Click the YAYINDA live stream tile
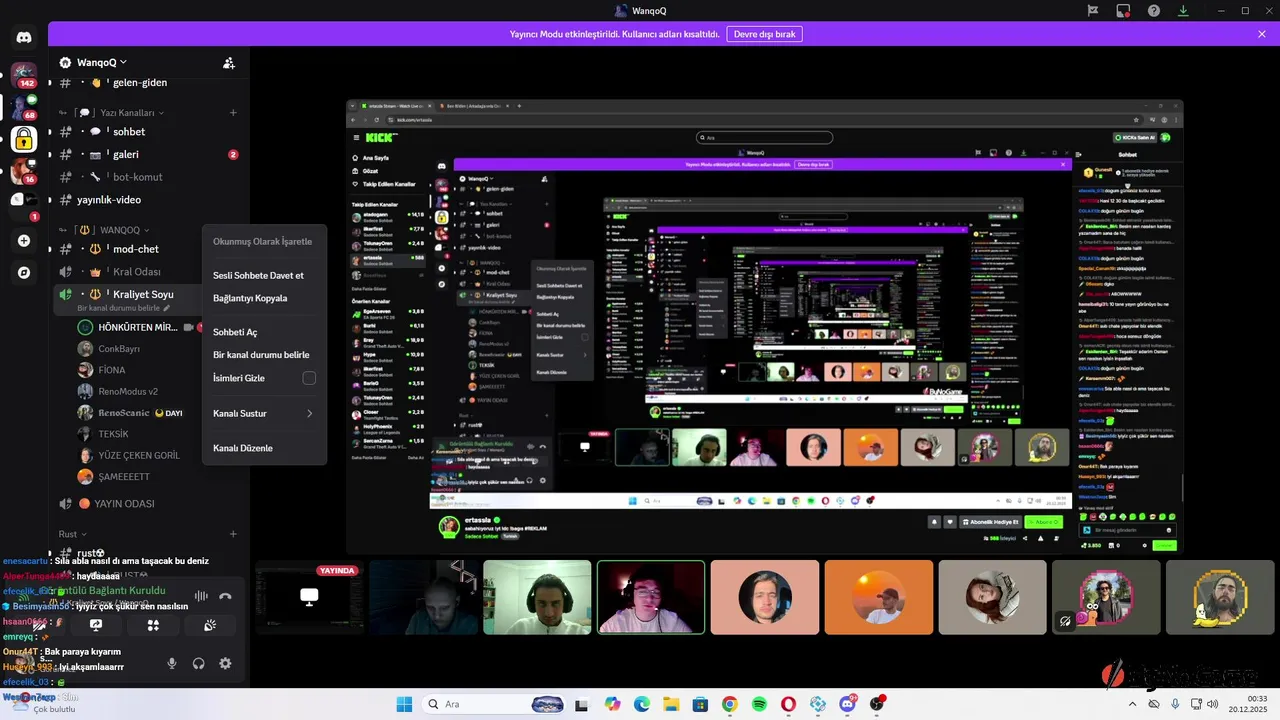The height and width of the screenshot is (720, 1280). (309, 597)
